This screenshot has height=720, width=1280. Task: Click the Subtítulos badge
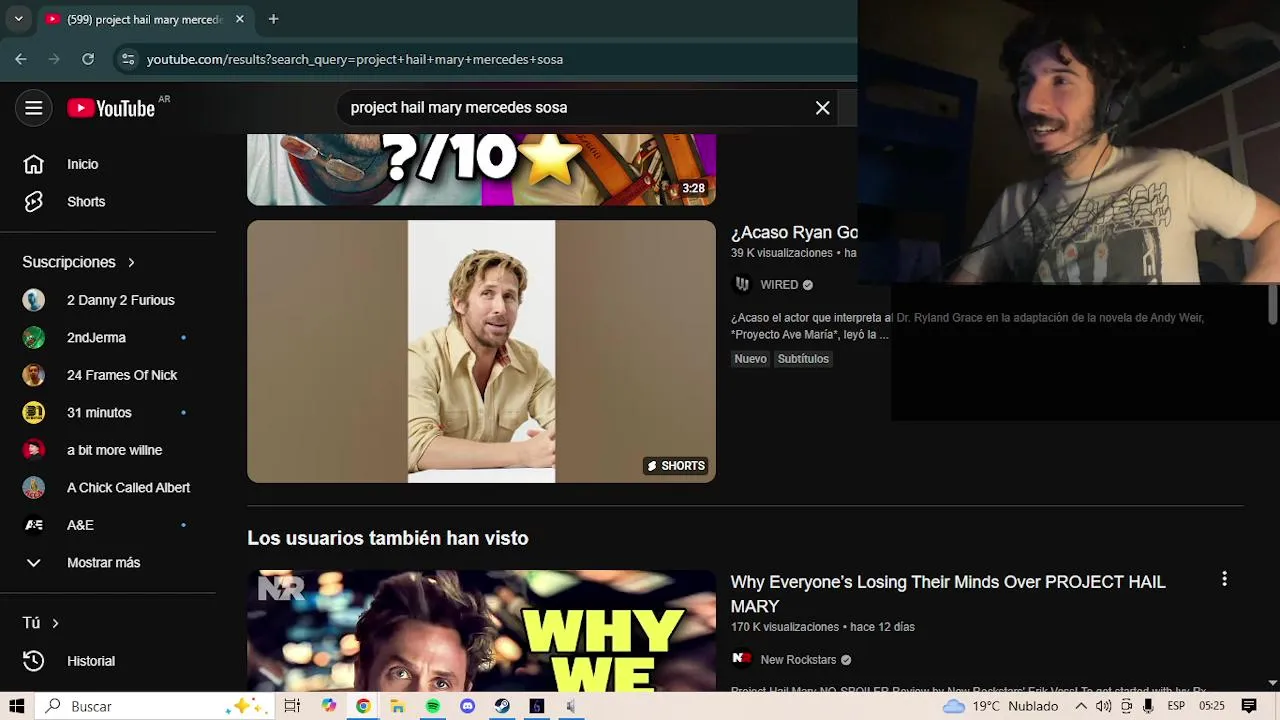[803, 359]
